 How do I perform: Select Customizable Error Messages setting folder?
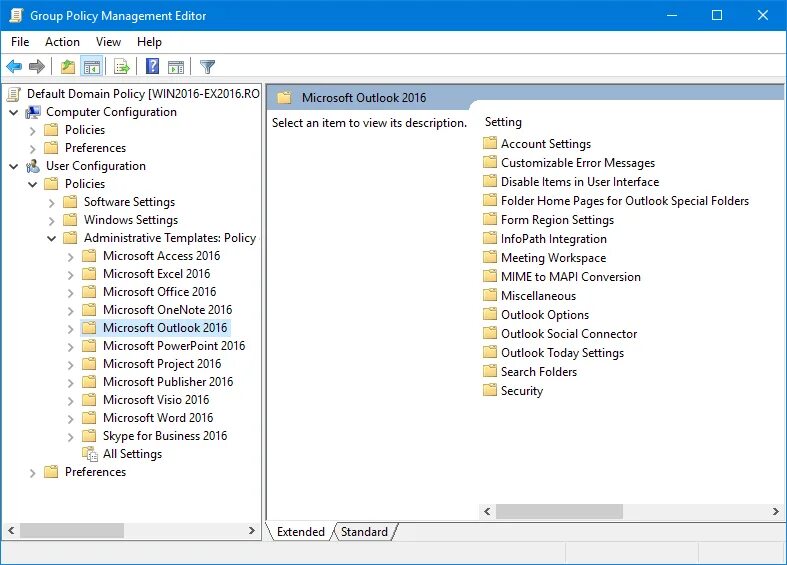click(578, 163)
